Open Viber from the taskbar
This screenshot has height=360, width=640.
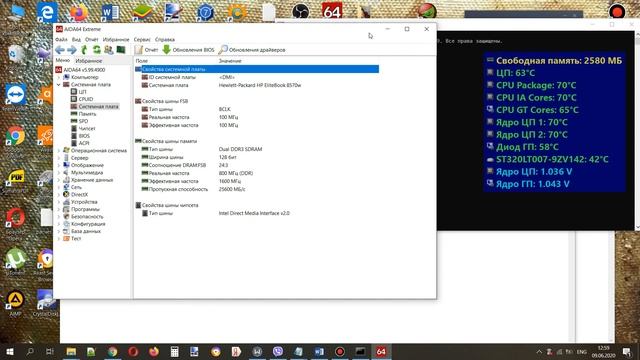click(x=278, y=351)
